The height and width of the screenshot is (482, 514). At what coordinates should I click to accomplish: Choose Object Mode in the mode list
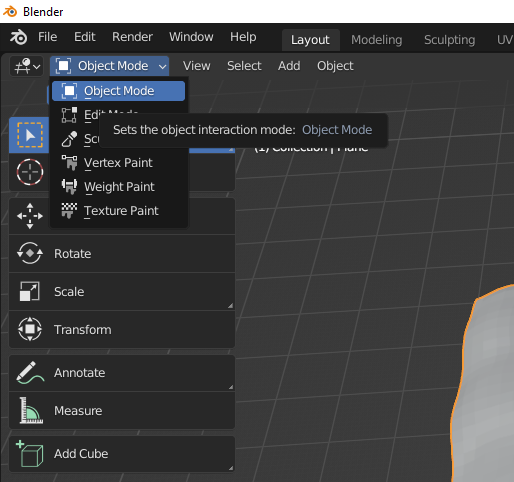pos(118,91)
